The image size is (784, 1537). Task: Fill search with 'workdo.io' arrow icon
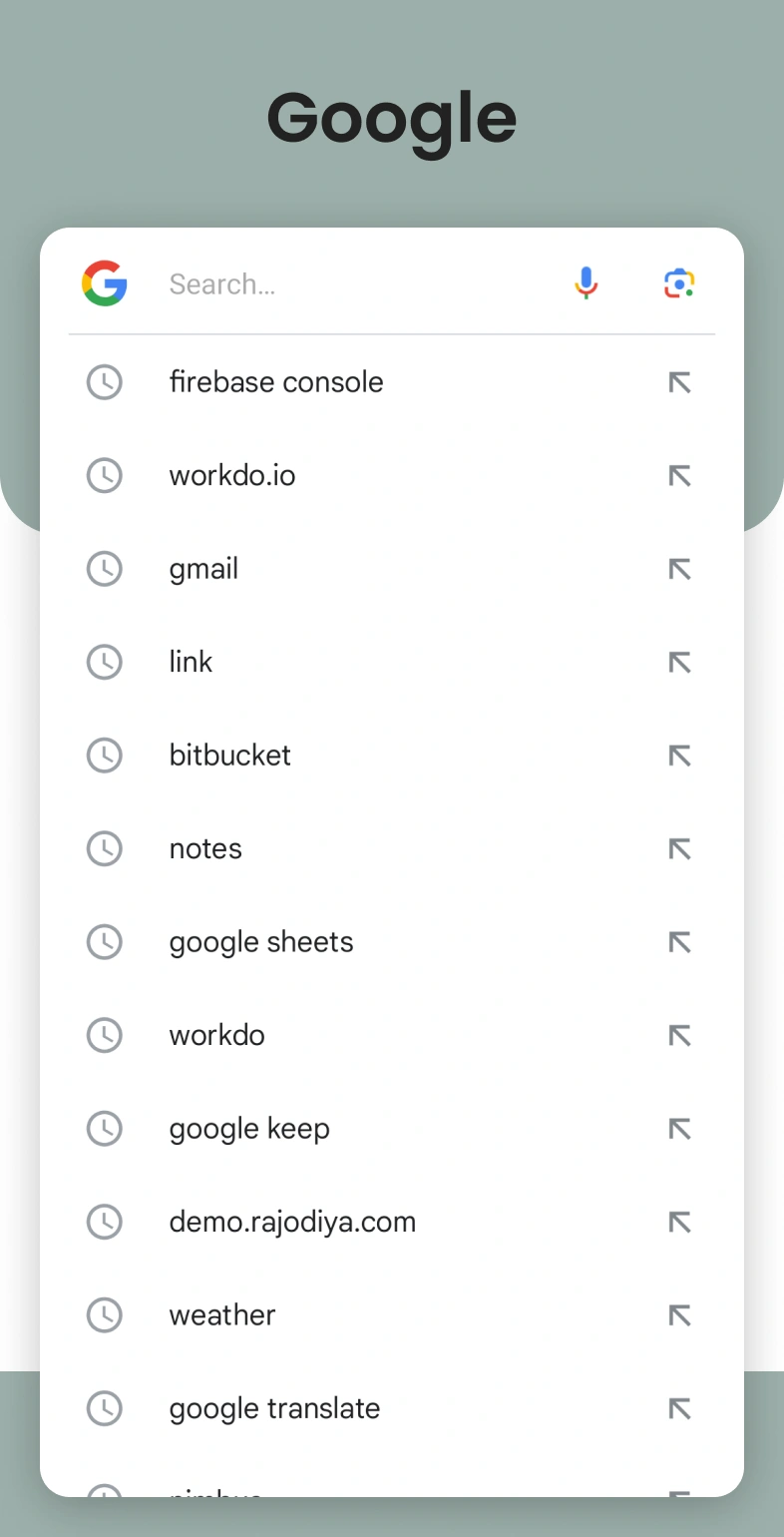(x=679, y=476)
